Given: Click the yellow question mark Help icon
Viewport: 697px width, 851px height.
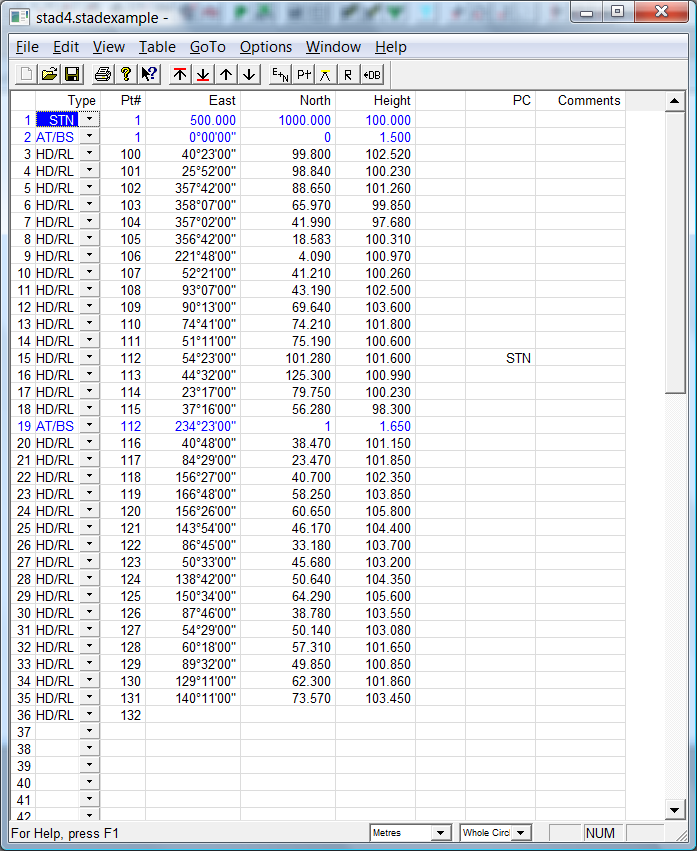Looking at the screenshot, I should (x=126, y=74).
